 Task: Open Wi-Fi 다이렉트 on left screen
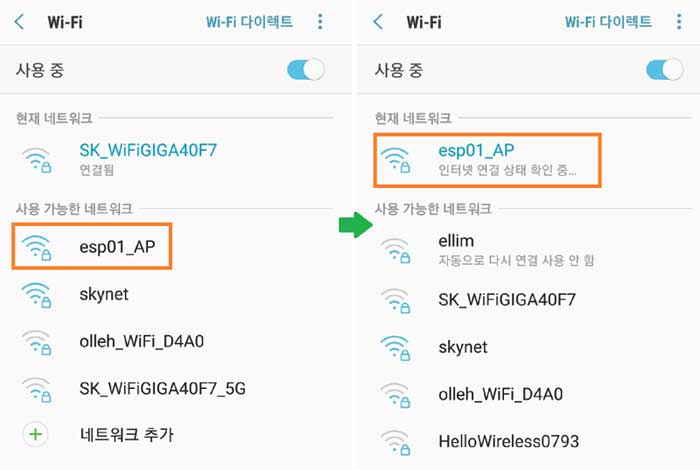[x=249, y=21]
